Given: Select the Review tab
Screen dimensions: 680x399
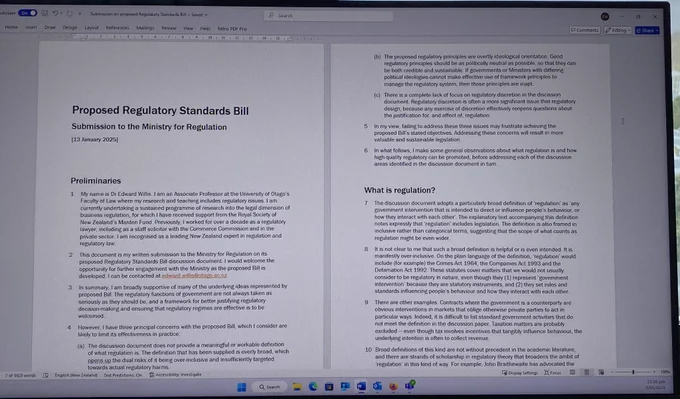Looking at the screenshot, I should (x=169, y=28).
